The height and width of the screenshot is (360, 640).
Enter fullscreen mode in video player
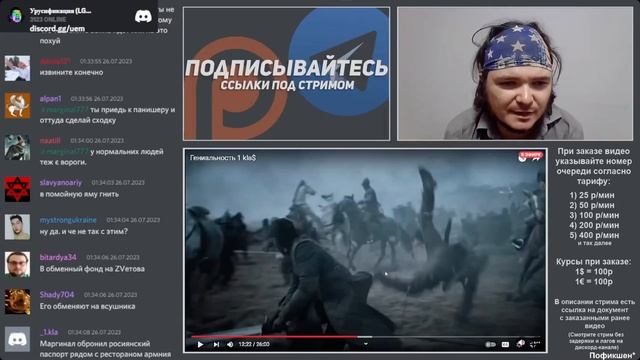pos(535,344)
